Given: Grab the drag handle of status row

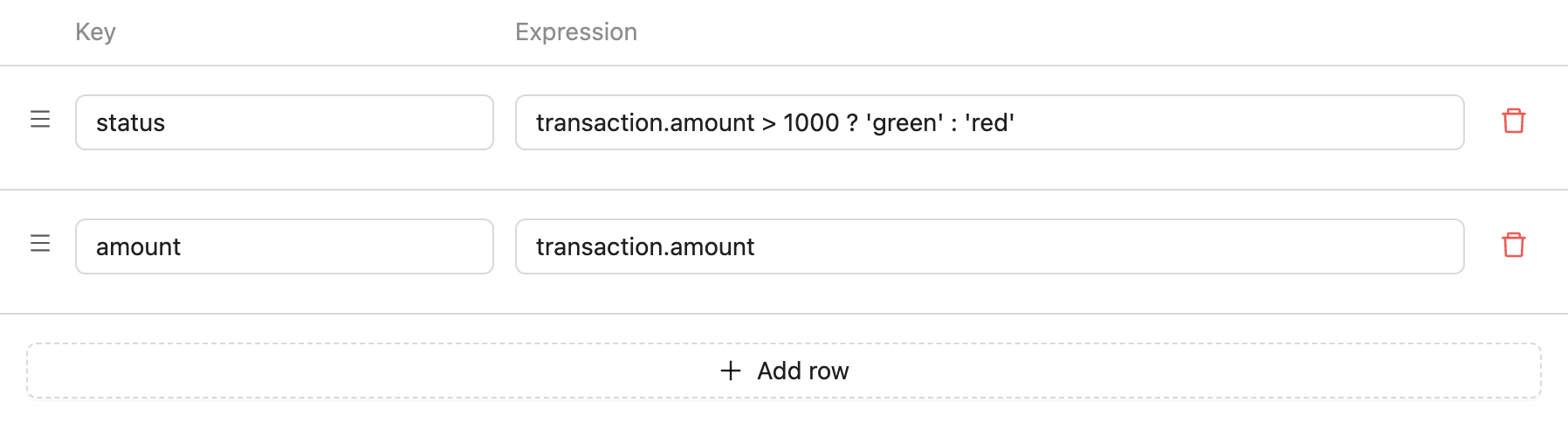Looking at the screenshot, I should pyautogui.click(x=40, y=120).
